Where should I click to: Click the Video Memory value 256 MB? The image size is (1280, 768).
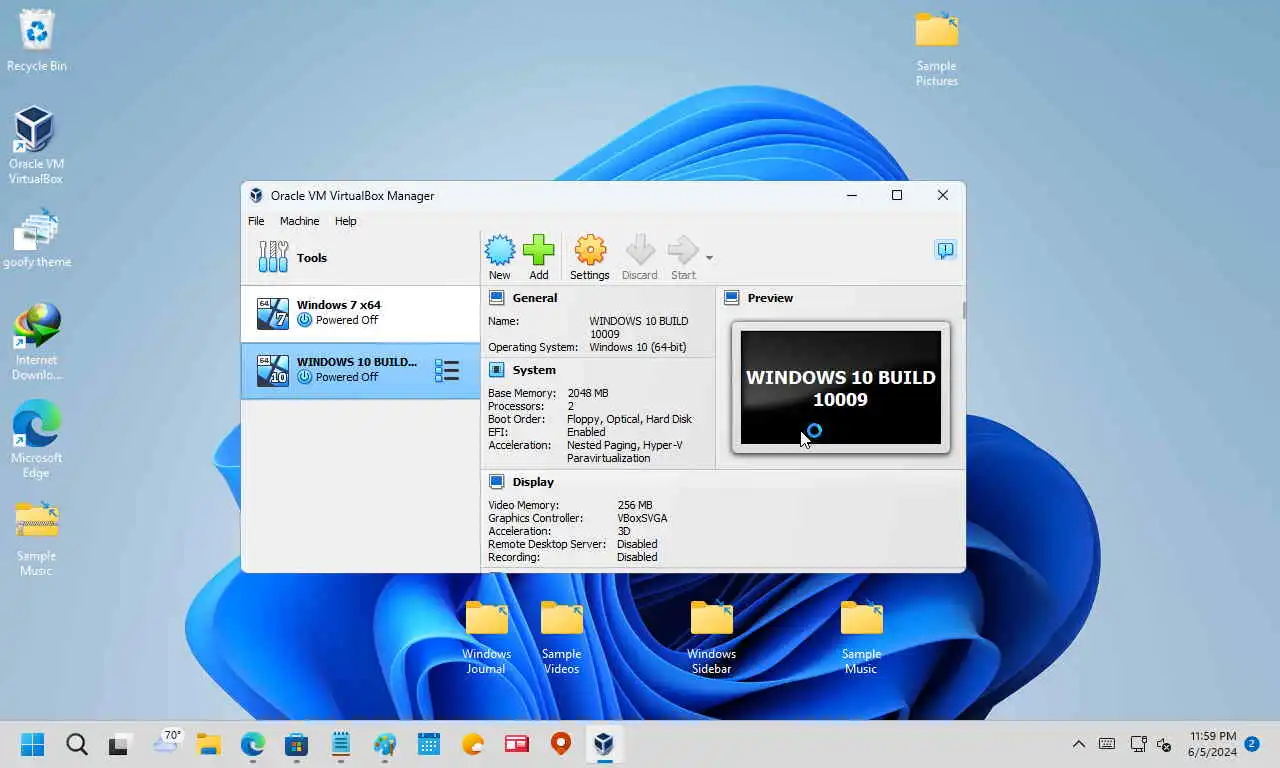point(635,505)
